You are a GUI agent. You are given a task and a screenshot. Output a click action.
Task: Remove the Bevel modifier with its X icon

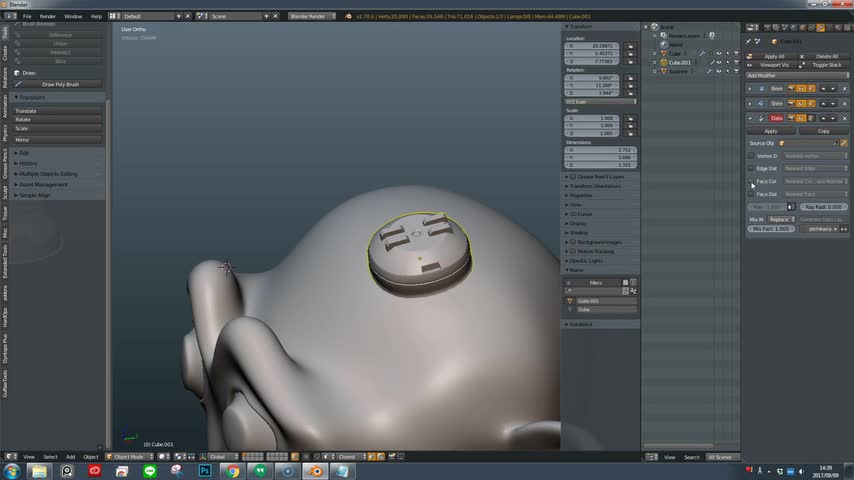(x=845, y=89)
